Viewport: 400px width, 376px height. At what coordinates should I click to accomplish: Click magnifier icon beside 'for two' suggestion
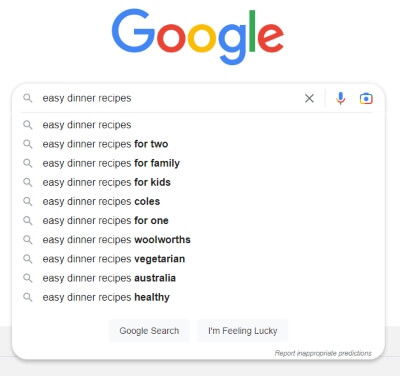[x=28, y=144]
